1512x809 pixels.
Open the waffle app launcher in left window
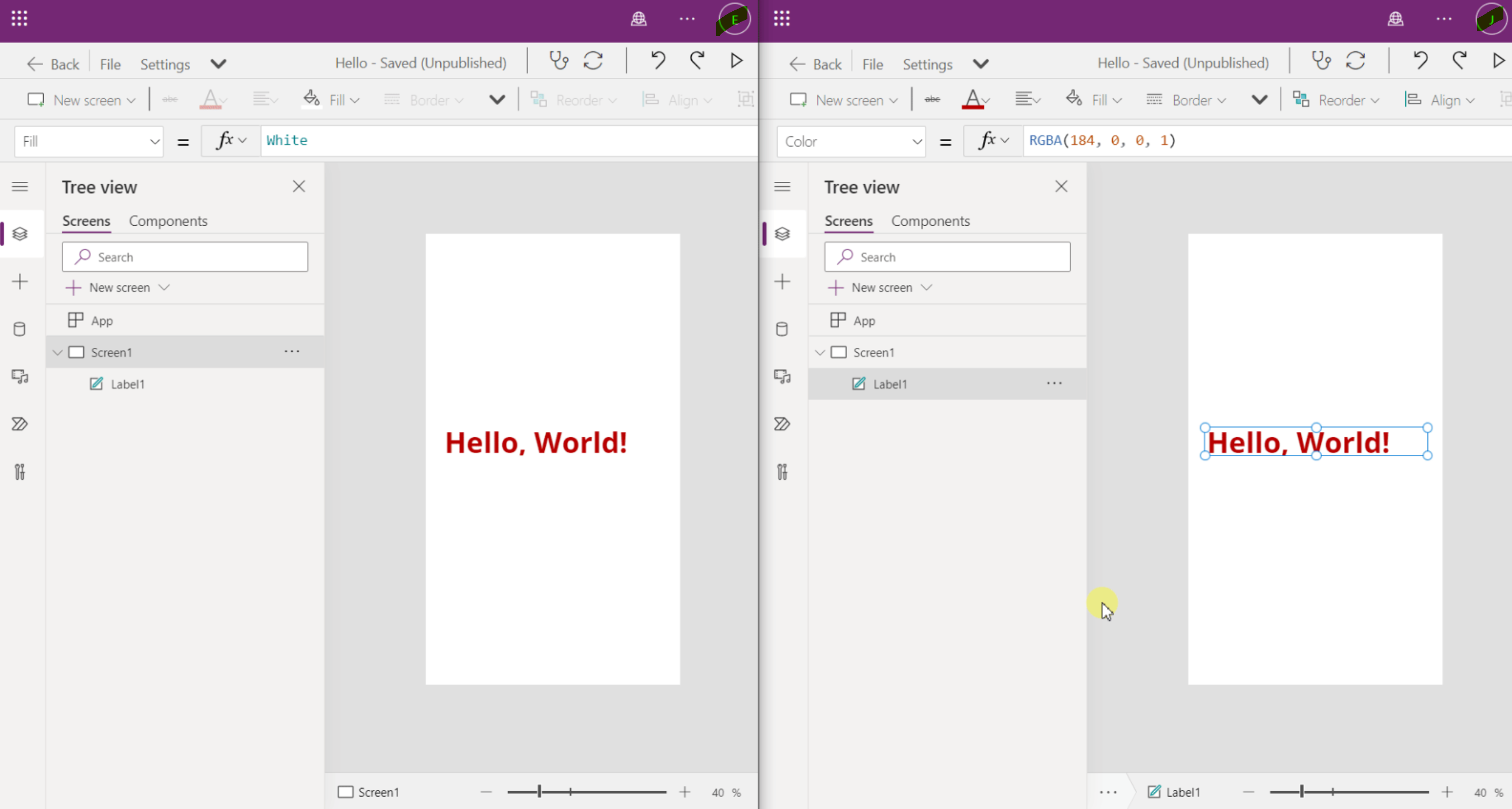pyautogui.click(x=19, y=19)
